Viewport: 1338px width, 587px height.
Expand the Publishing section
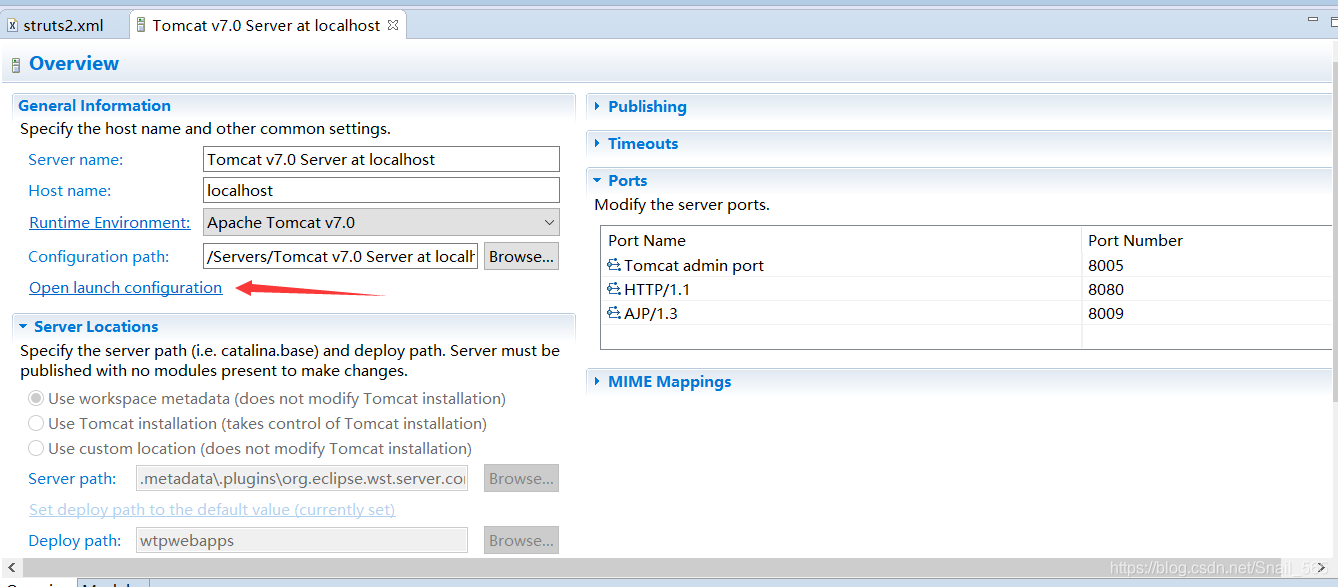pyautogui.click(x=597, y=106)
